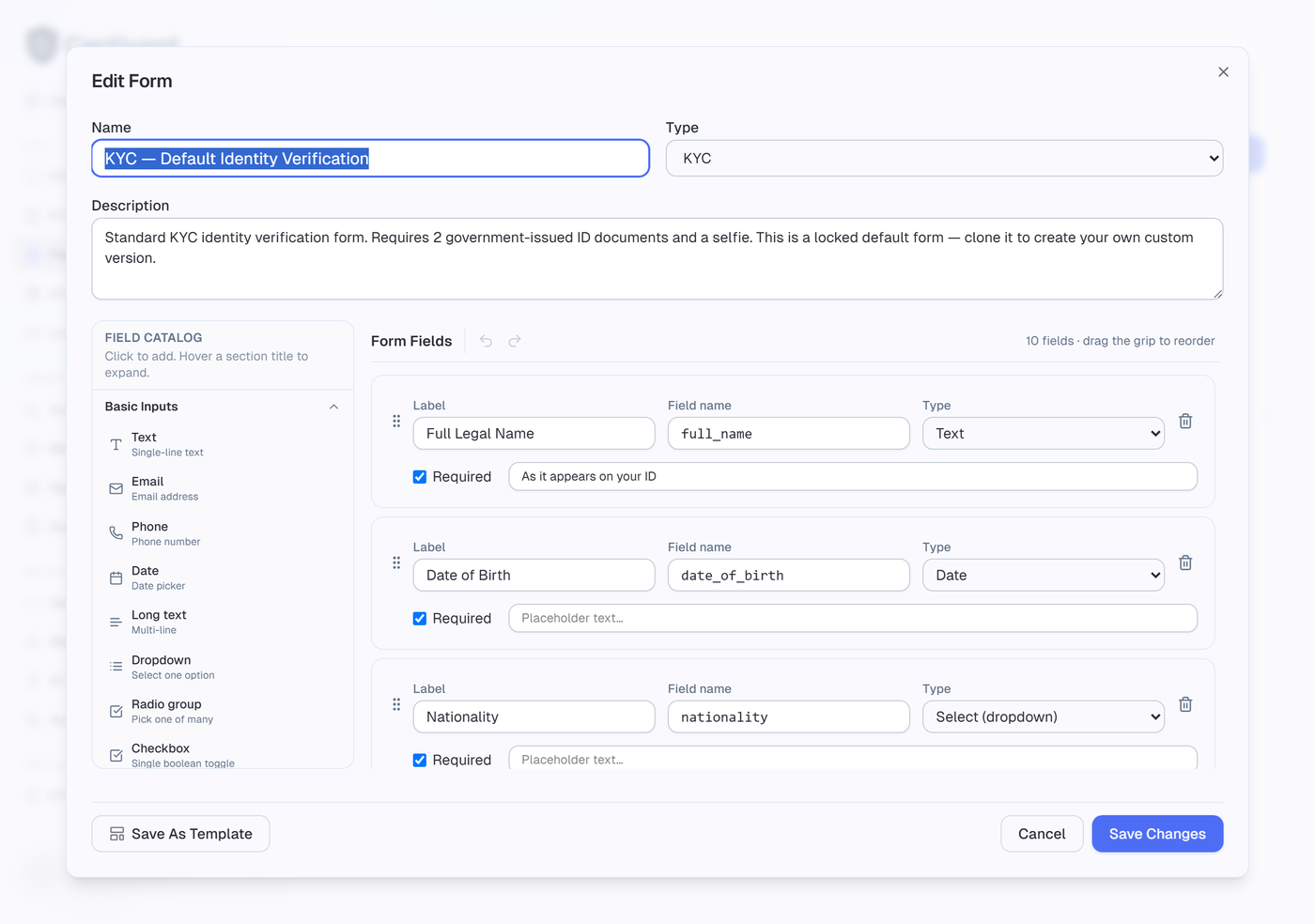This screenshot has width=1315, height=924.
Task: Click the description textarea resize handle
Action: [1217, 294]
